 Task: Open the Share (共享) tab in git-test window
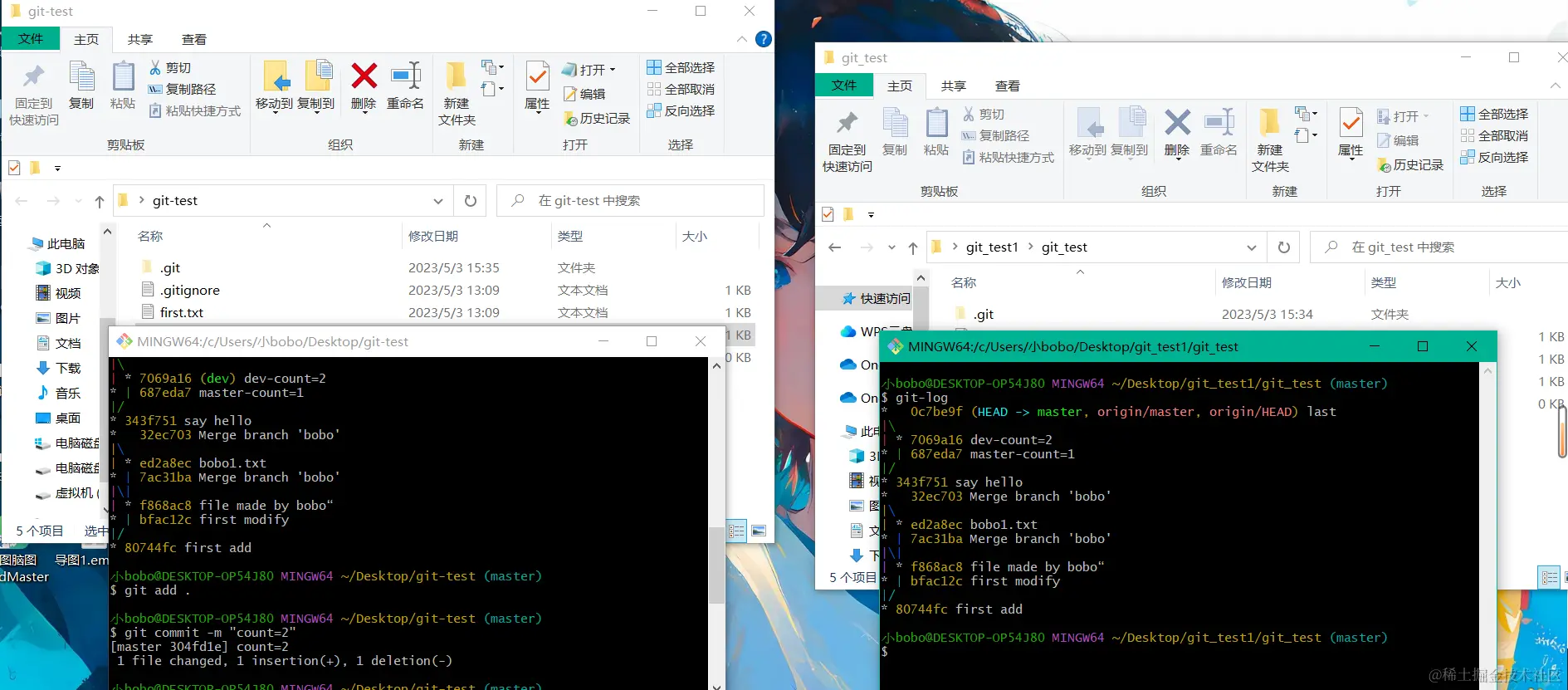point(140,39)
